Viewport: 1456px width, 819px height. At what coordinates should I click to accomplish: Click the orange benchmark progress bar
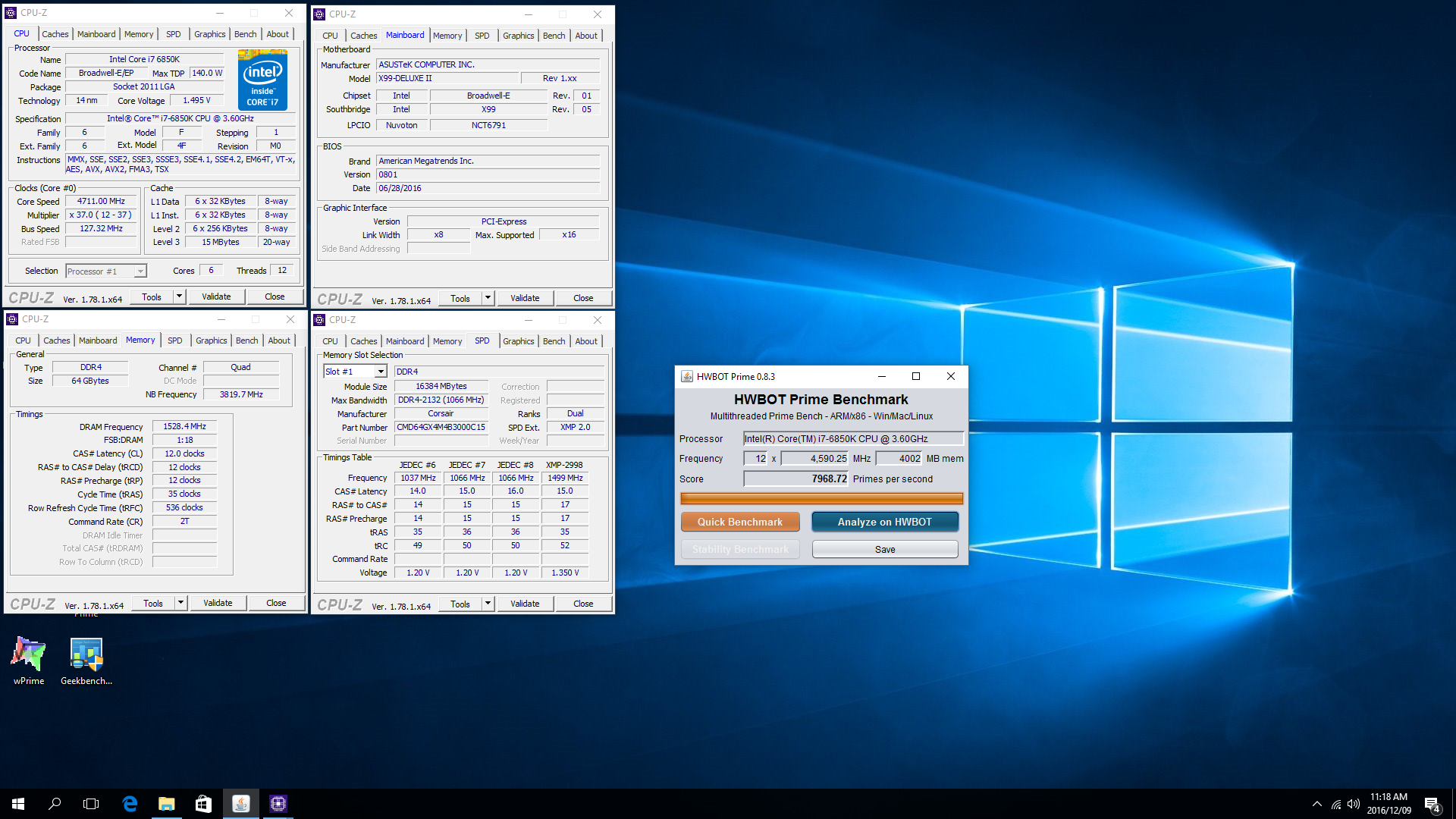point(821,498)
